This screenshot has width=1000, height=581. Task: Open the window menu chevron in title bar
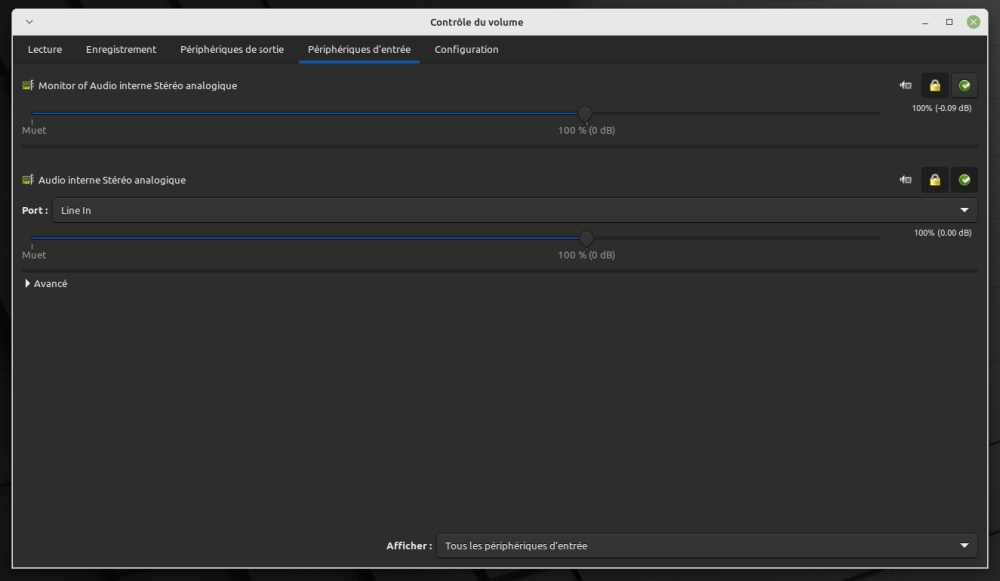pyautogui.click(x=29, y=22)
